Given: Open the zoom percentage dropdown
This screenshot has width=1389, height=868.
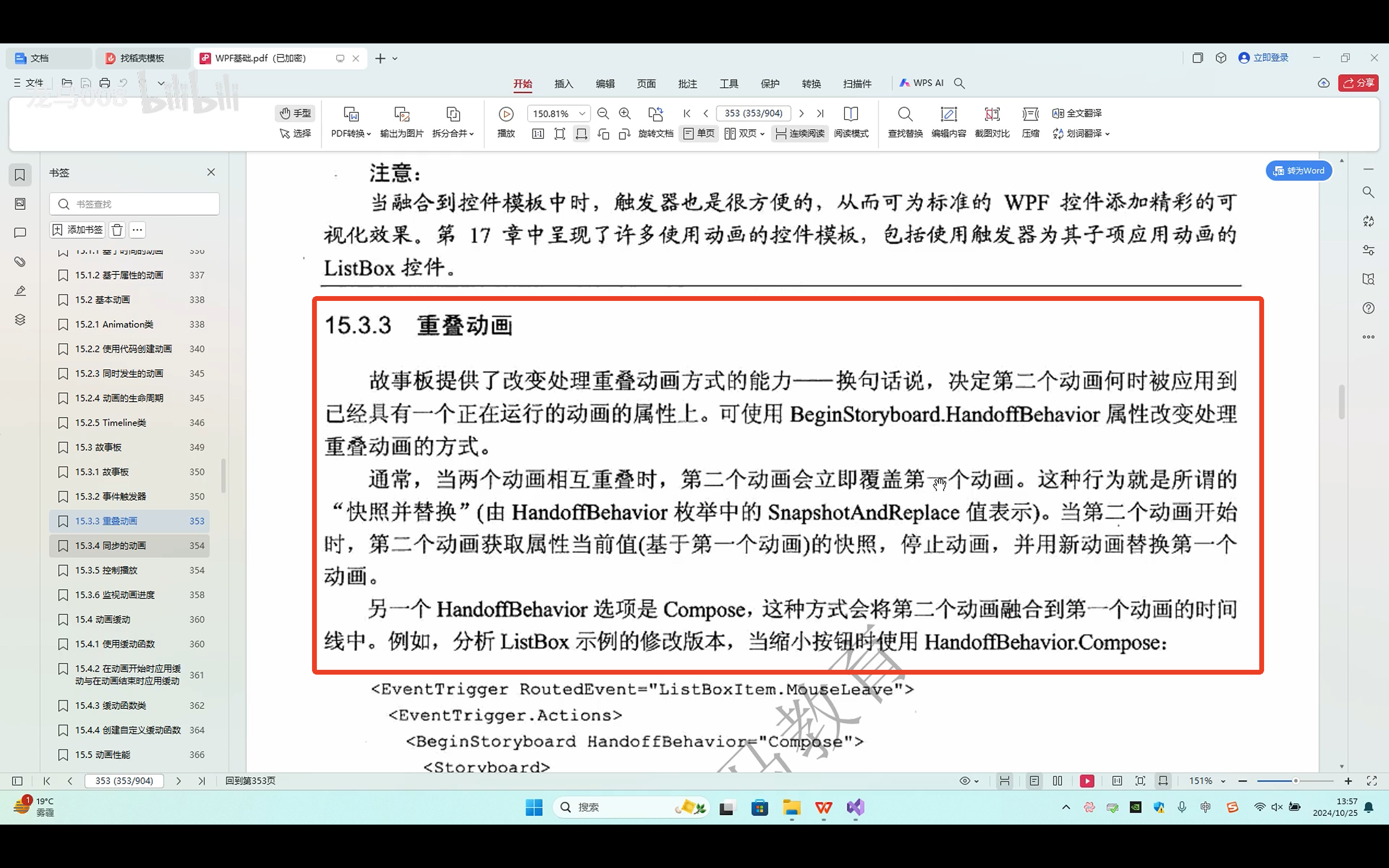Looking at the screenshot, I should (x=582, y=114).
